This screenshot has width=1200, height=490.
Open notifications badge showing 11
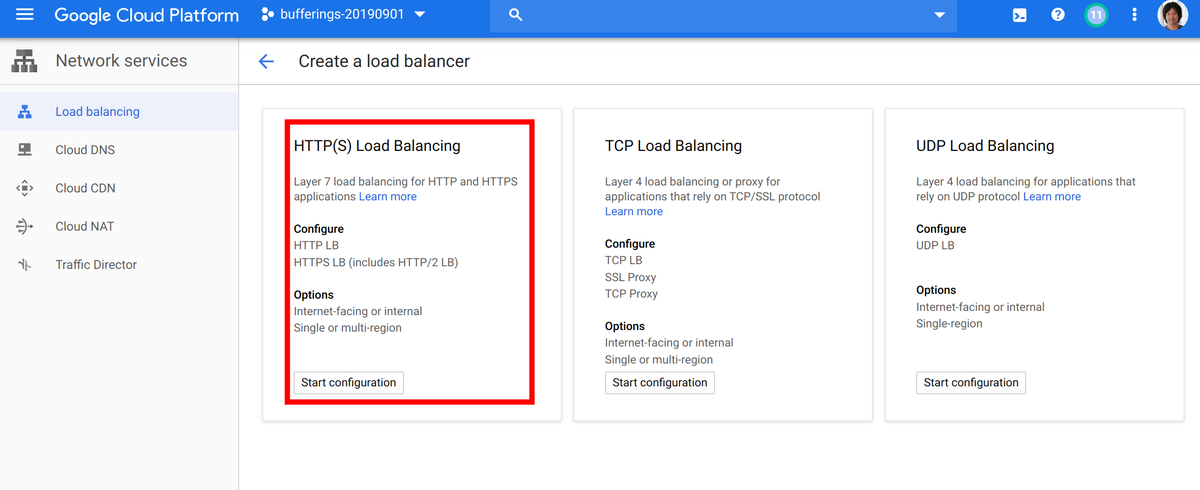[x=1096, y=15]
